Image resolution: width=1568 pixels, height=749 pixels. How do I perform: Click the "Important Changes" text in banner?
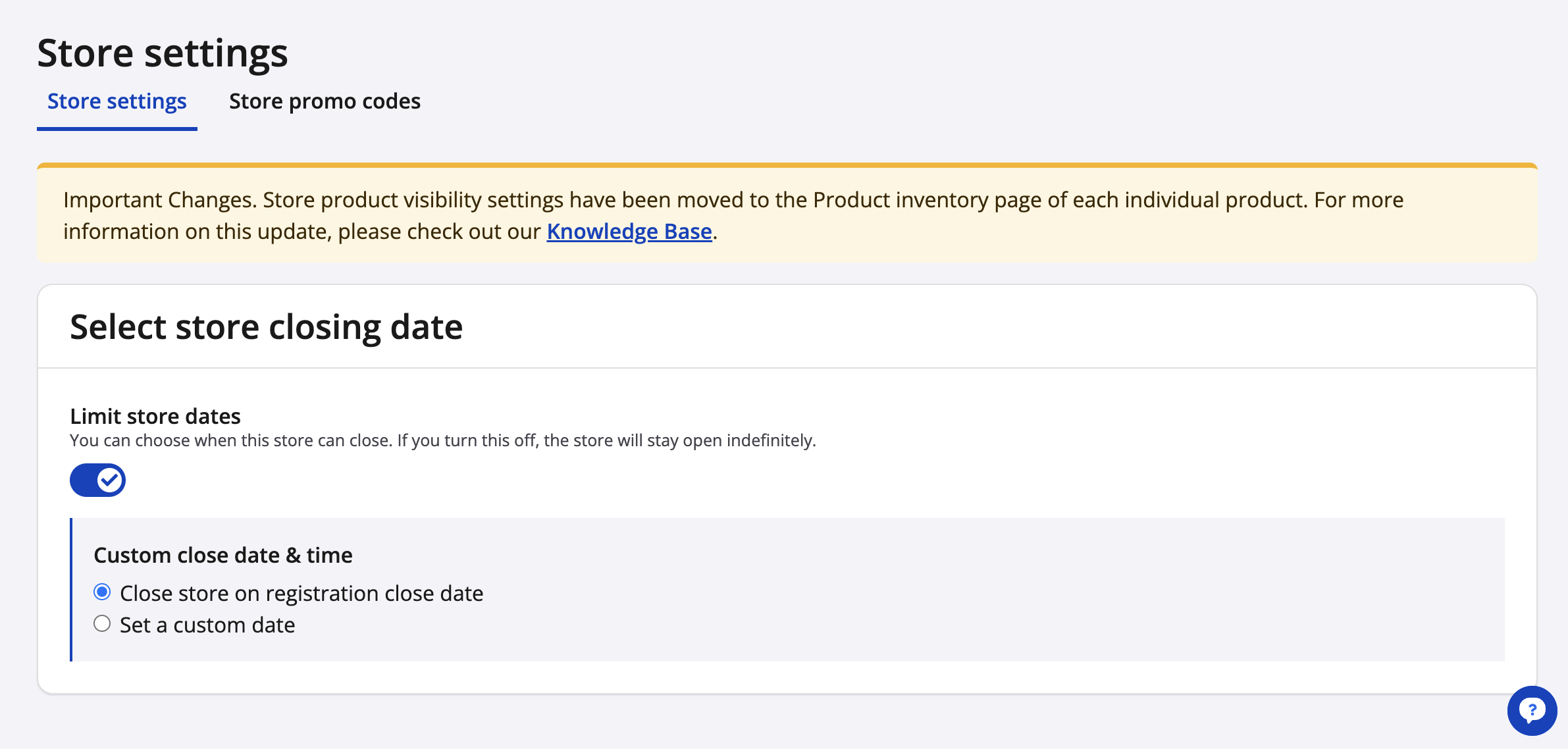(159, 200)
